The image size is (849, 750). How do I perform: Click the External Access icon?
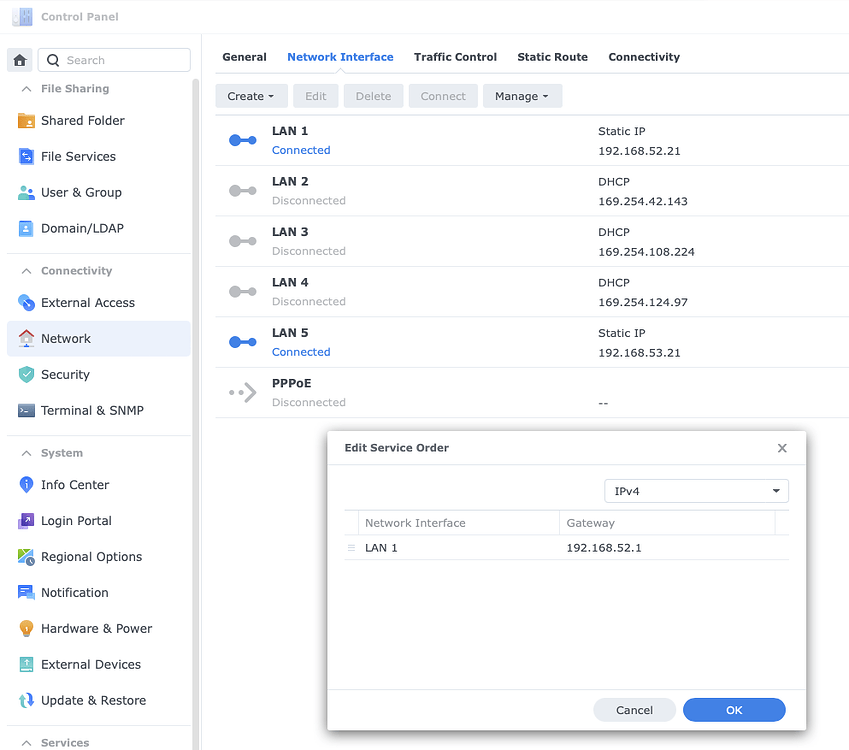26,303
